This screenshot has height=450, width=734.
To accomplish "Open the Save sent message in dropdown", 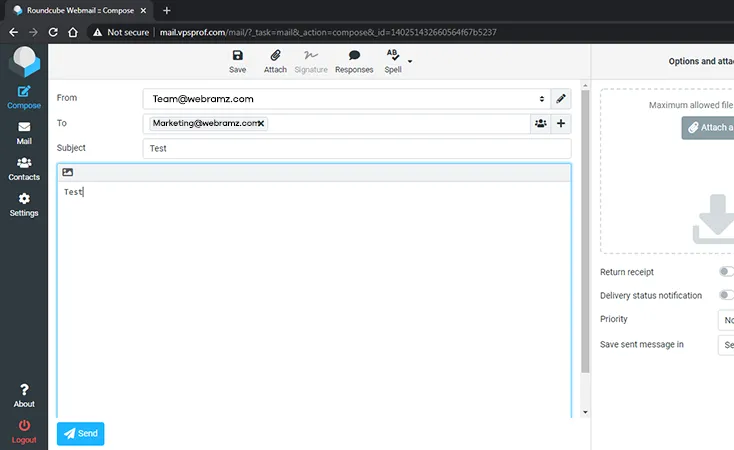I will click(726, 345).
